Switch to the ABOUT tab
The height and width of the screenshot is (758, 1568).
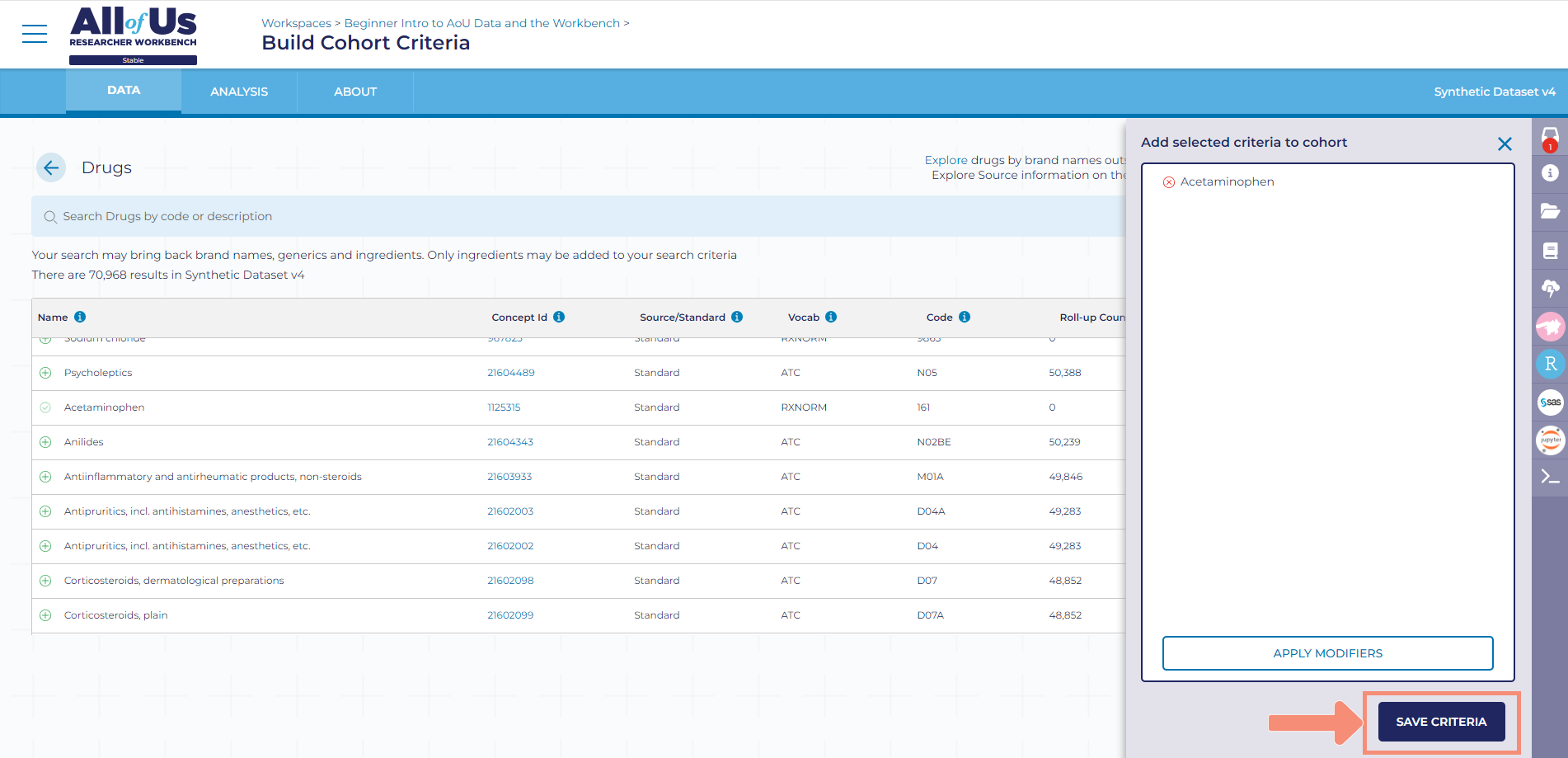[x=355, y=92]
